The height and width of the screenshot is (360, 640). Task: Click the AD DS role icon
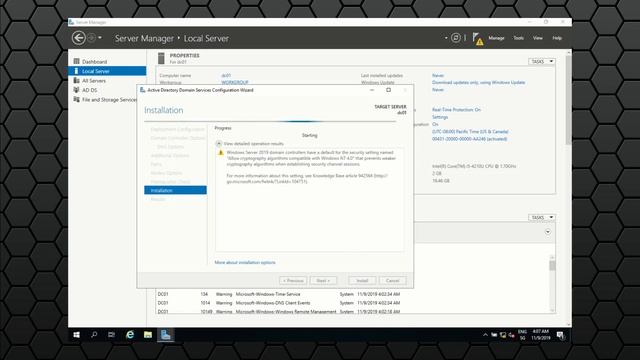(76, 90)
